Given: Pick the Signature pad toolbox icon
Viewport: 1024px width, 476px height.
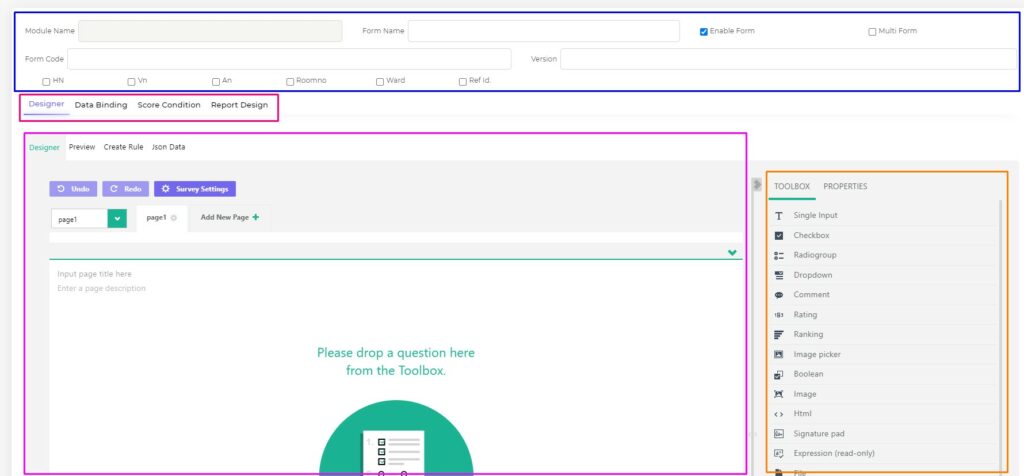Looking at the screenshot, I should click(x=779, y=433).
